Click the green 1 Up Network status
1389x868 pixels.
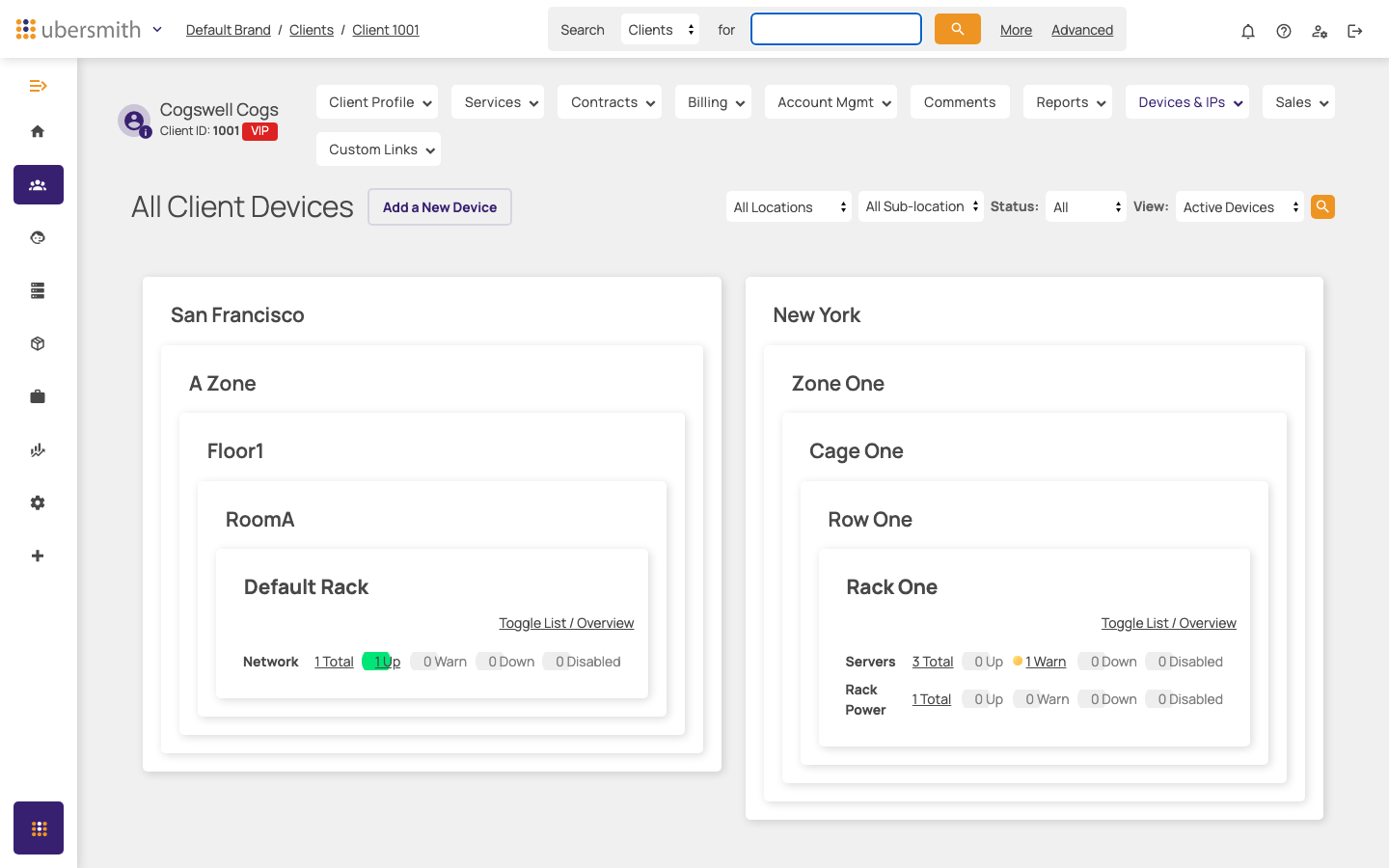(382, 662)
